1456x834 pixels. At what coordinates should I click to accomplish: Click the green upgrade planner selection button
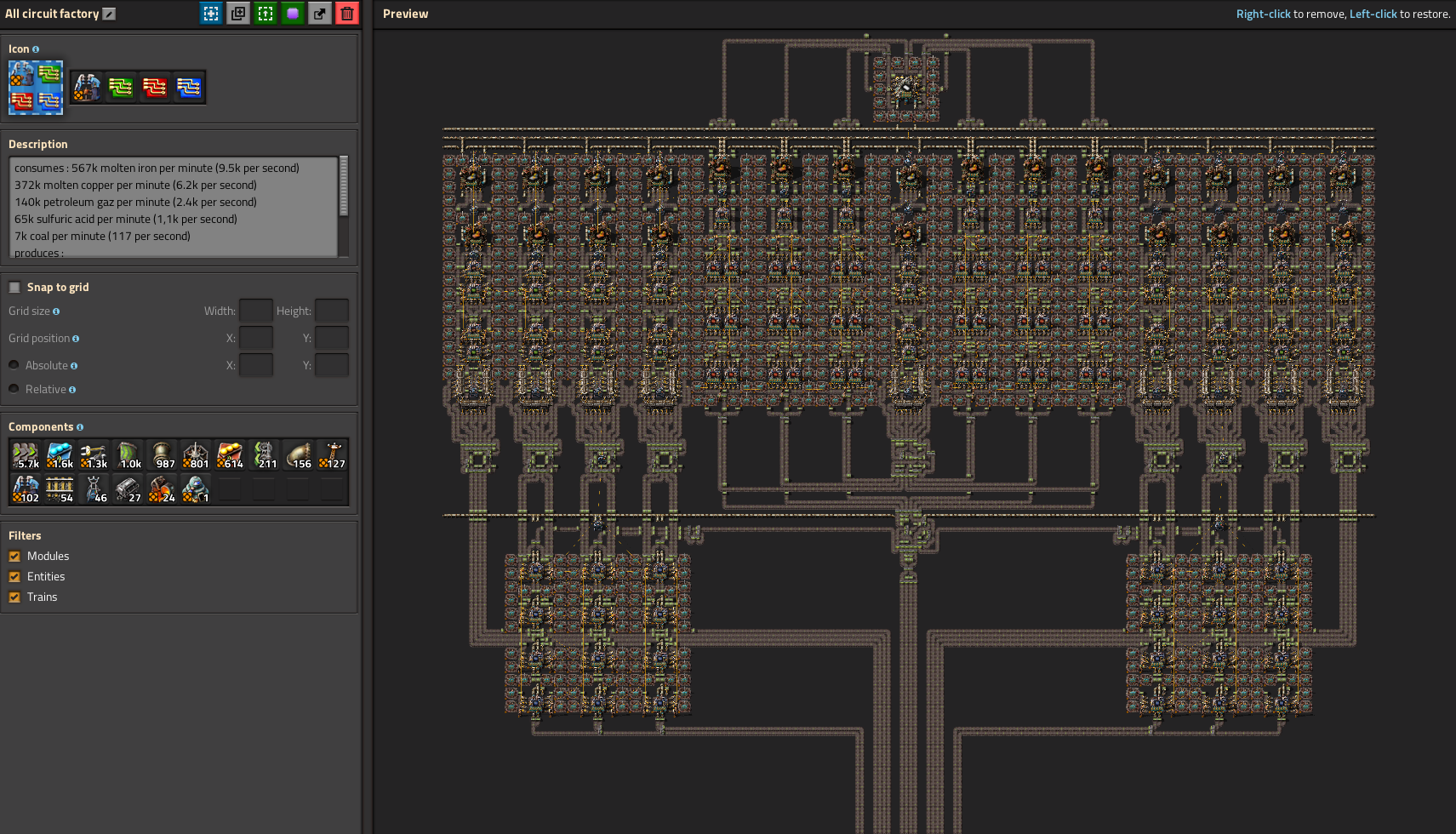click(x=266, y=14)
